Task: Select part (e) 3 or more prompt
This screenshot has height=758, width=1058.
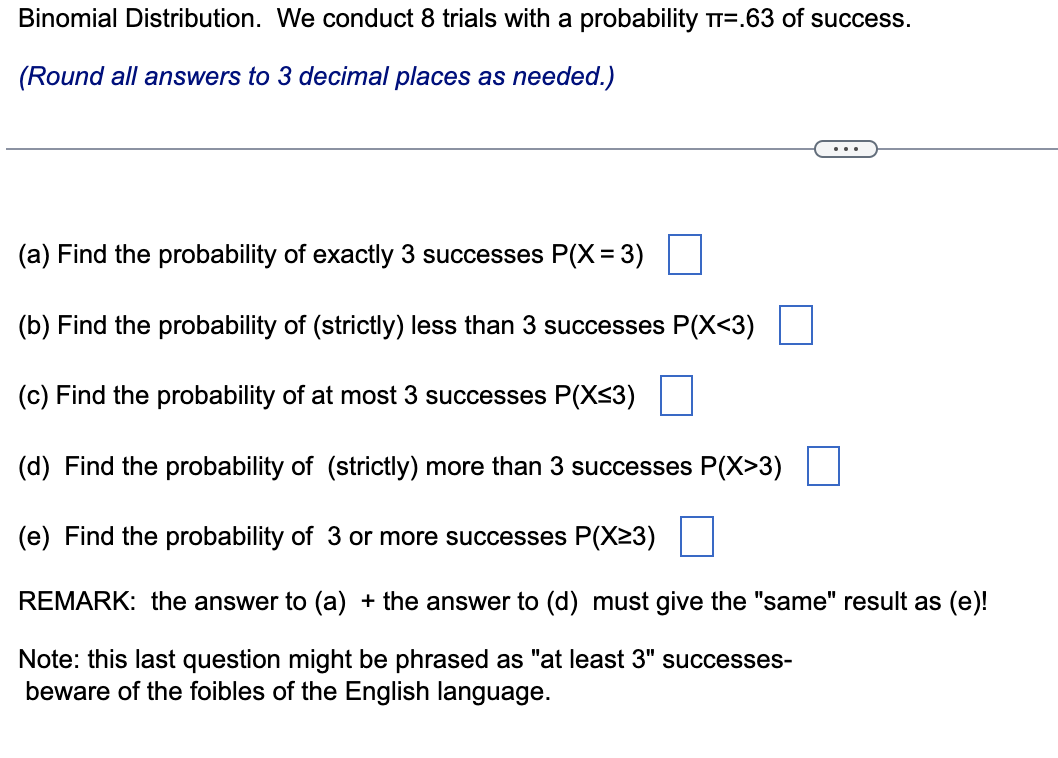Action: 340,537
